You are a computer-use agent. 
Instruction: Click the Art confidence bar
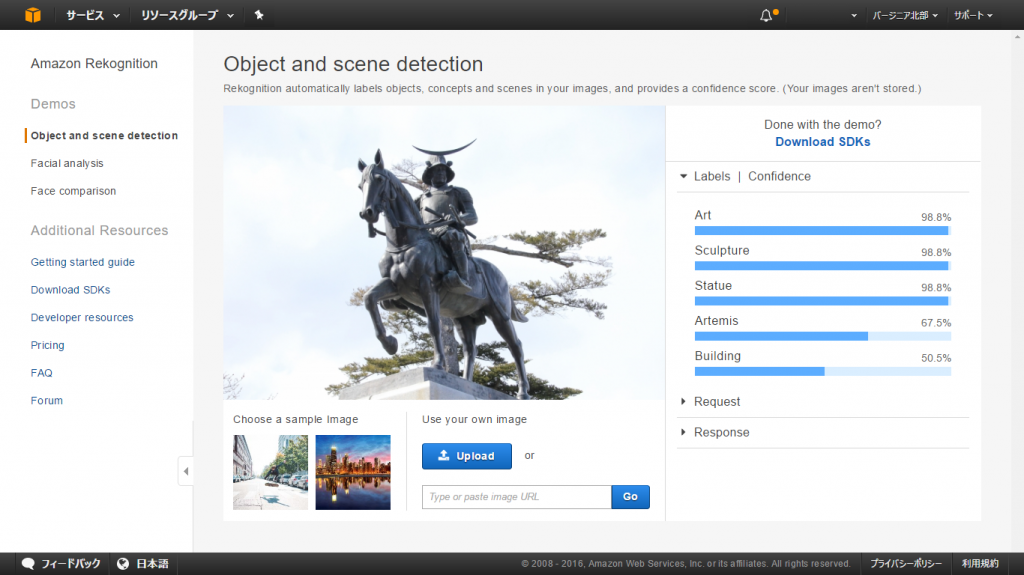822,231
